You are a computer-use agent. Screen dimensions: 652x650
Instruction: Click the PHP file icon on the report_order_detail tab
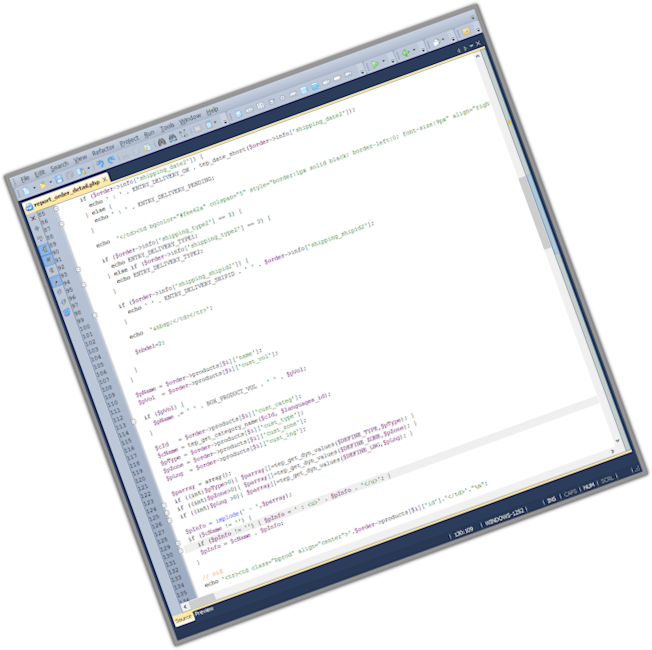click(30, 207)
